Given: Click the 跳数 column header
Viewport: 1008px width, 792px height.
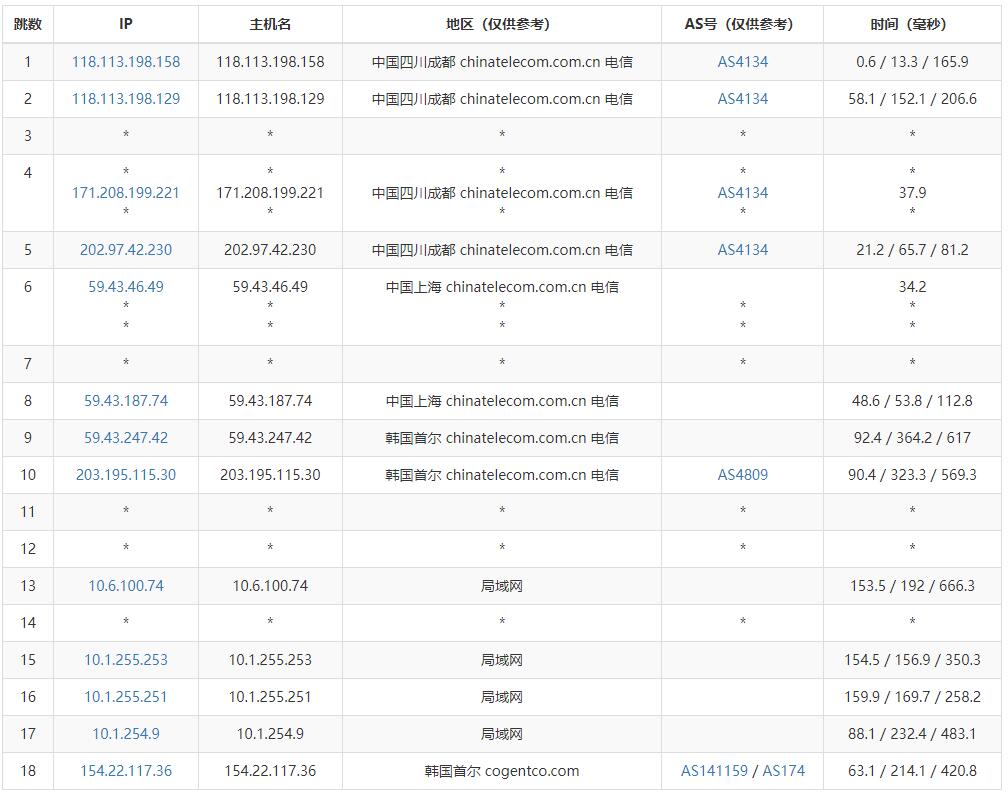Looking at the screenshot, I should coord(28,24).
